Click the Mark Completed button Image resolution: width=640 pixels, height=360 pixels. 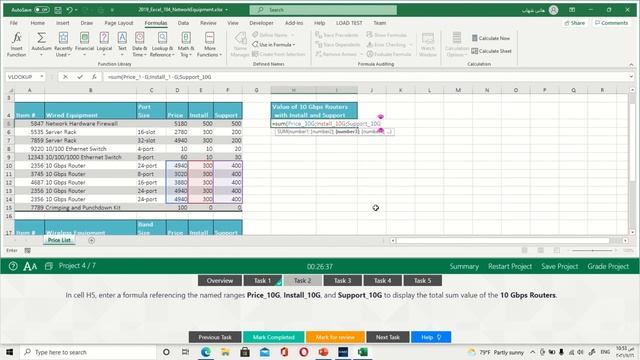pyautogui.click(x=273, y=337)
